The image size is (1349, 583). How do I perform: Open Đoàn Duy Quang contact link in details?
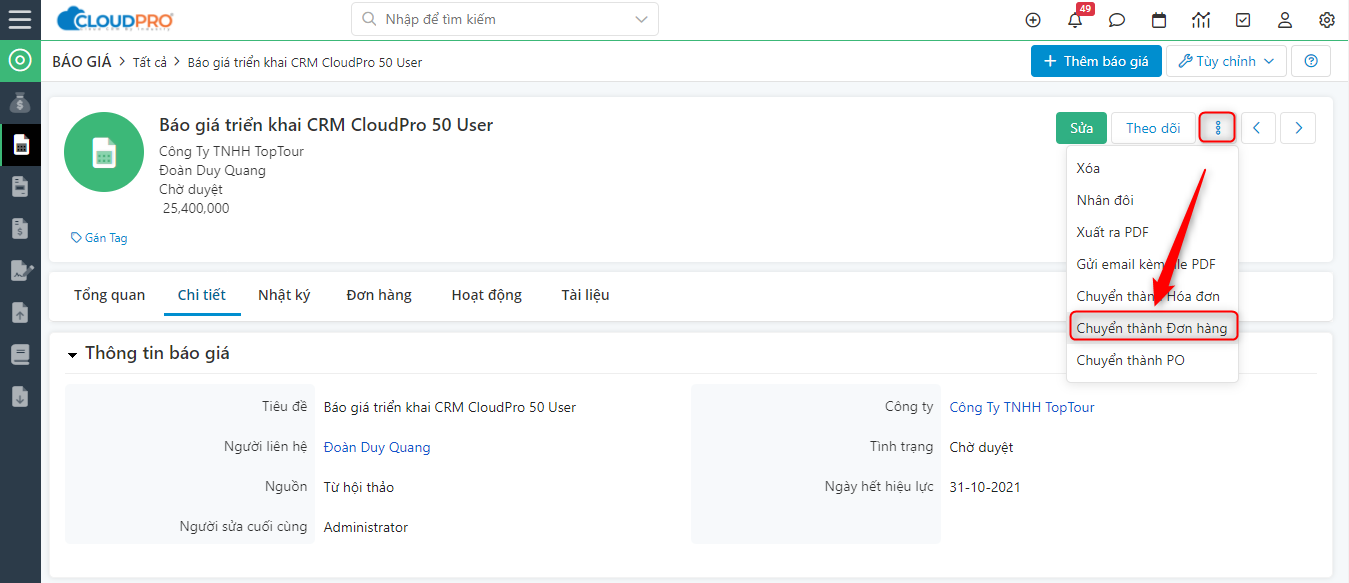(377, 447)
